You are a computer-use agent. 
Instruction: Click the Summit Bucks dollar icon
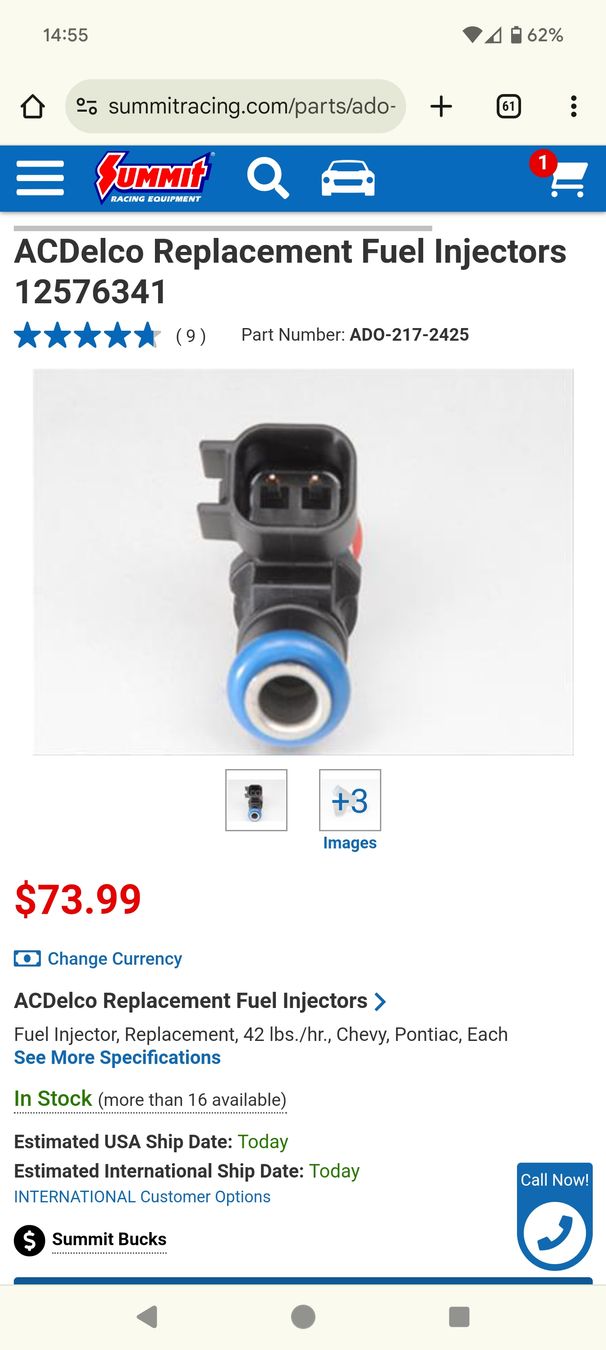tap(30, 1241)
